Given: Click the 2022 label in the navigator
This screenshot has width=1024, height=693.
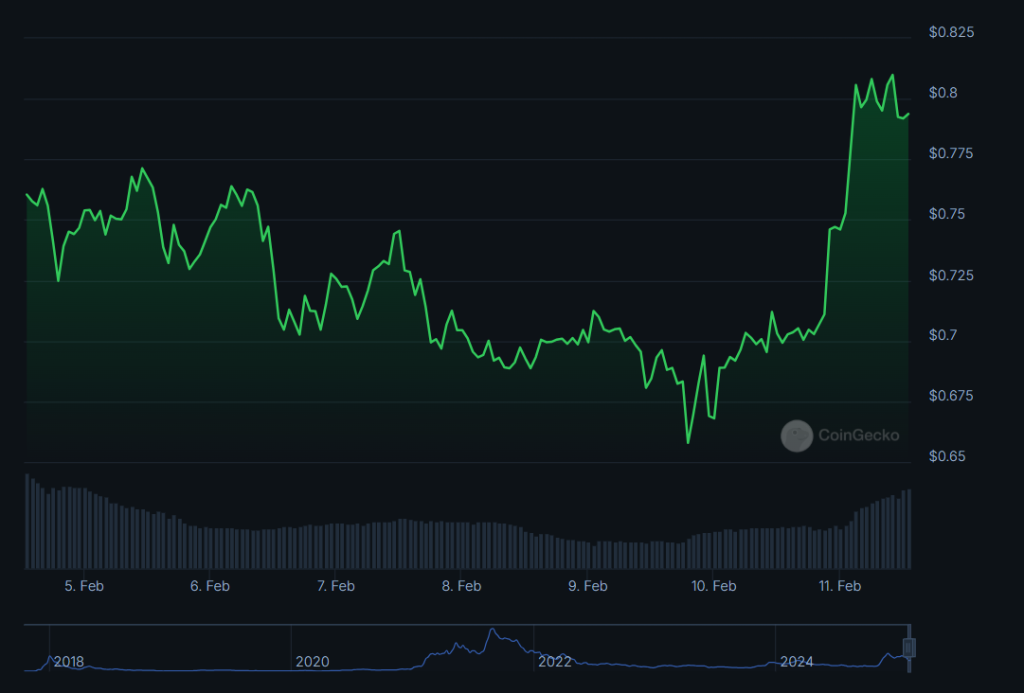Looking at the screenshot, I should click(x=554, y=662).
